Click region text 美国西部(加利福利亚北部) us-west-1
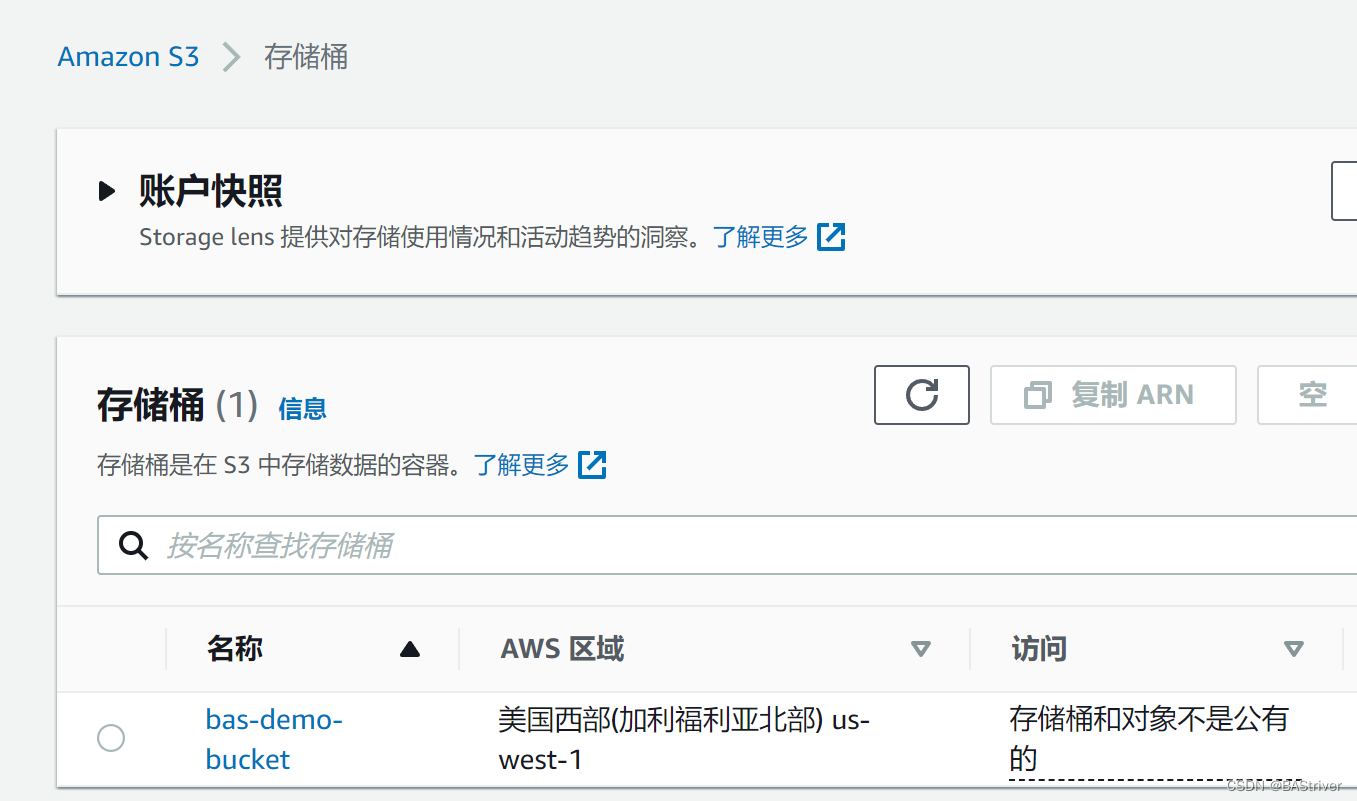1357x801 pixels. [x=684, y=739]
